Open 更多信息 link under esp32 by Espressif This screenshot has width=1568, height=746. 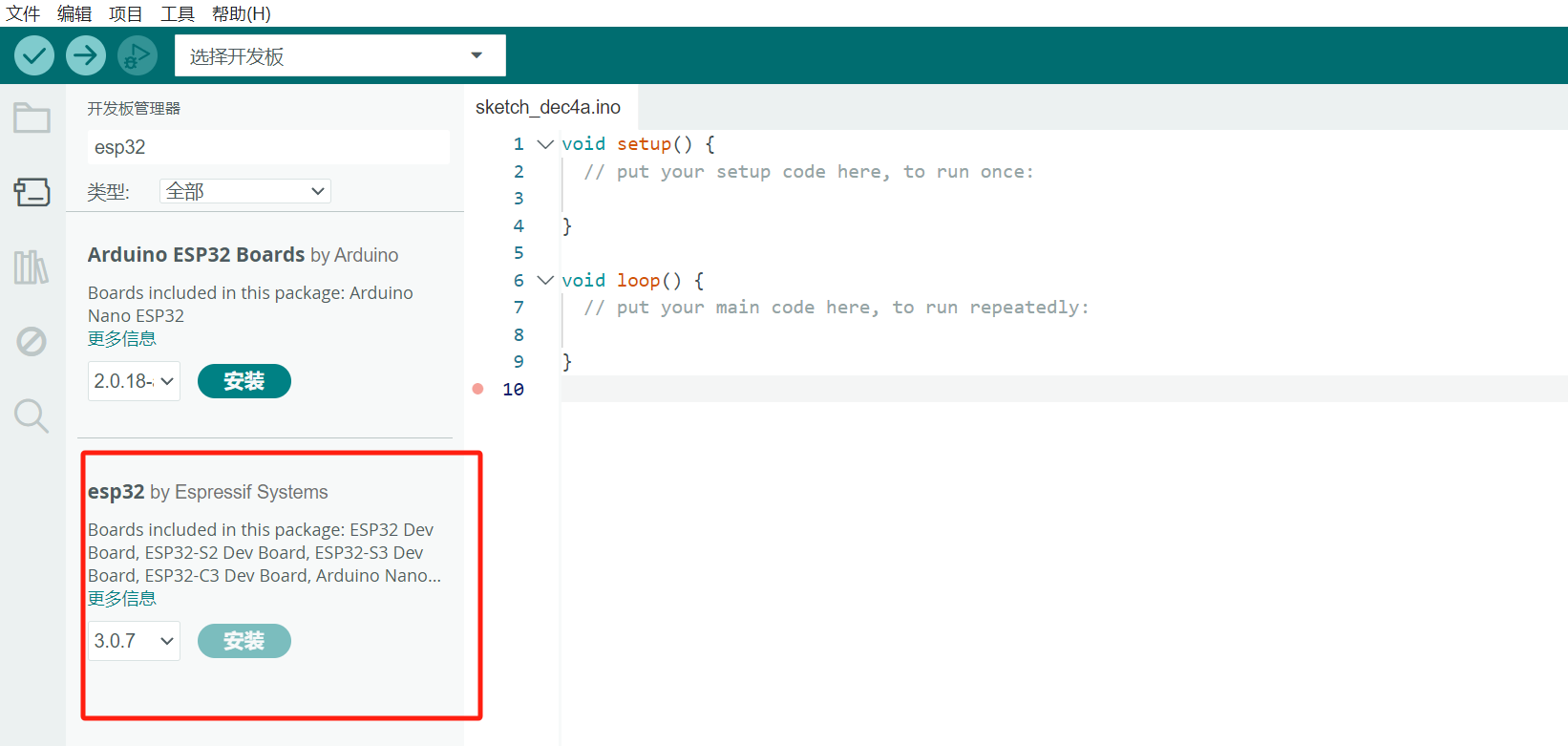click(122, 599)
